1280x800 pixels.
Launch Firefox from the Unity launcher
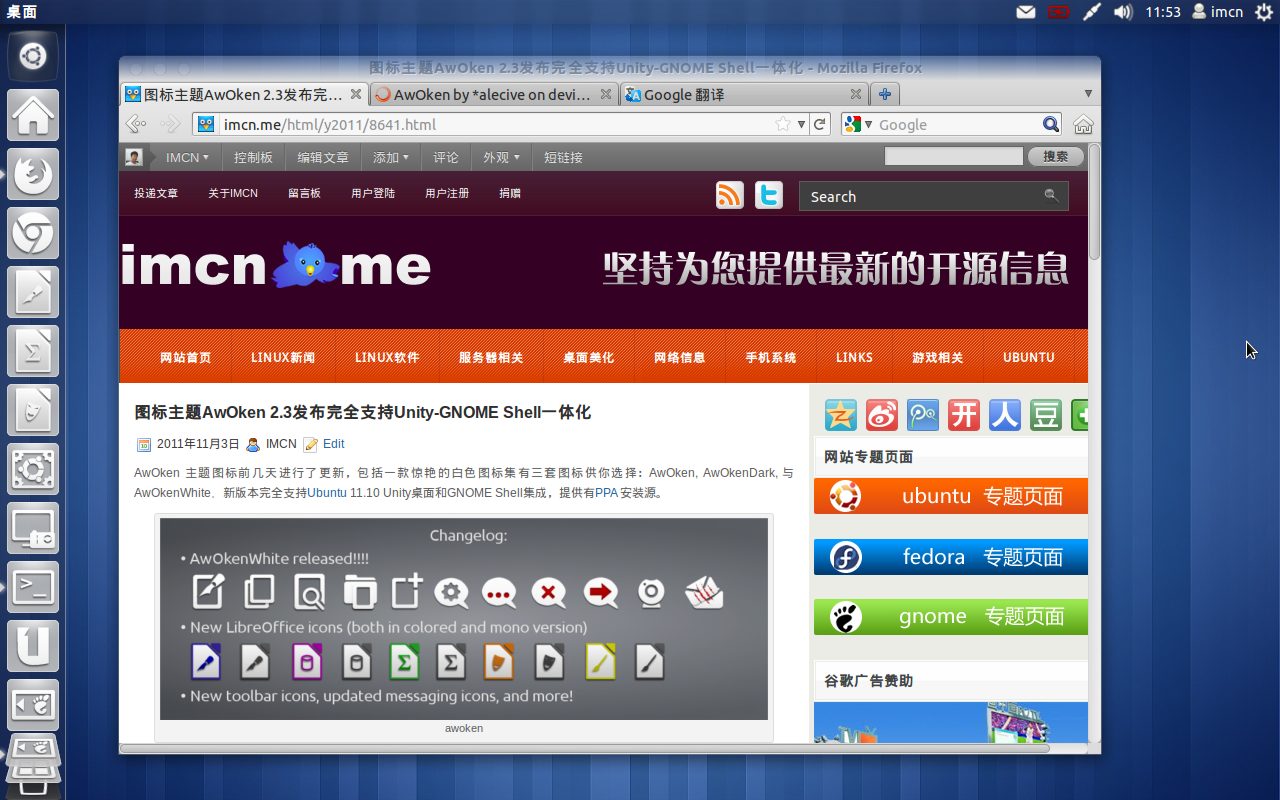[x=33, y=174]
